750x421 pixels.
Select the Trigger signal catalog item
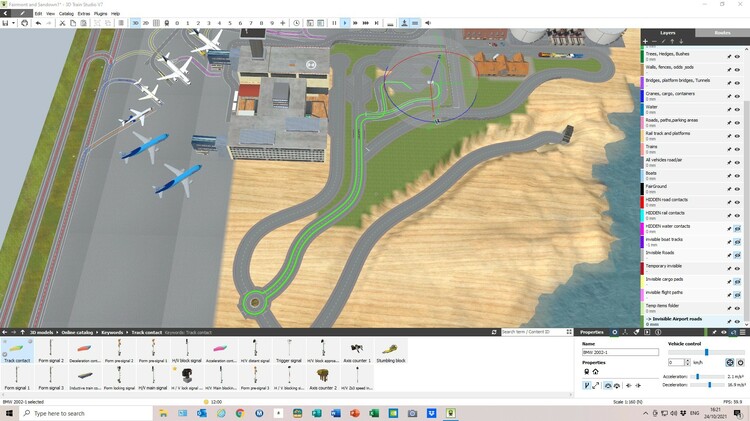point(288,350)
